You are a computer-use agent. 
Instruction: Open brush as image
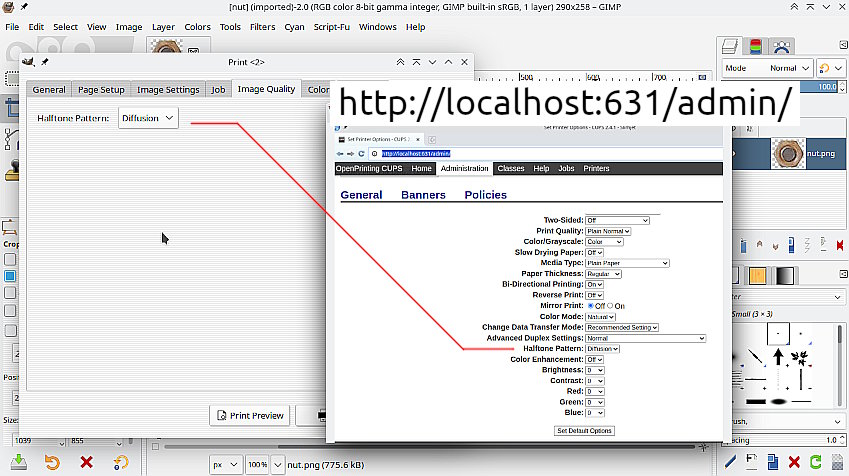pyautogui.click(x=838, y=462)
